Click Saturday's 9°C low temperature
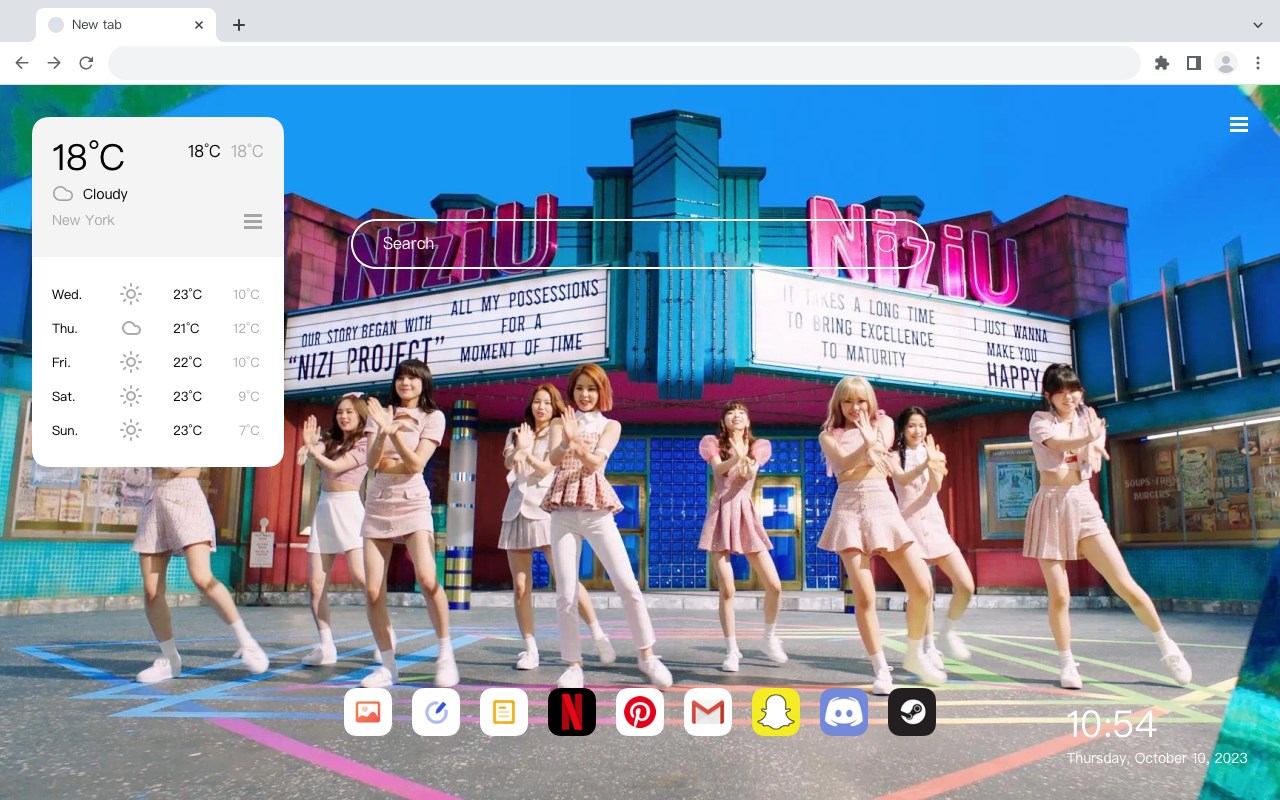Image resolution: width=1280 pixels, height=800 pixels. (249, 397)
